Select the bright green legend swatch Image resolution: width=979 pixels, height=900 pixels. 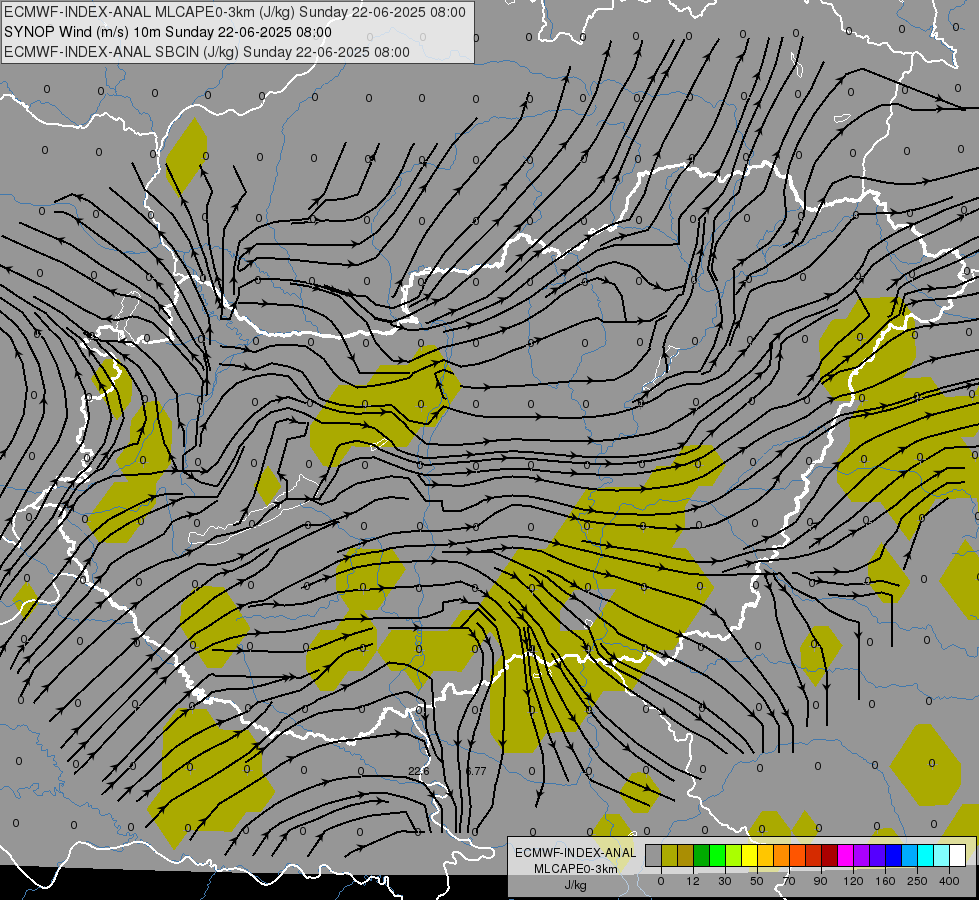(717, 855)
